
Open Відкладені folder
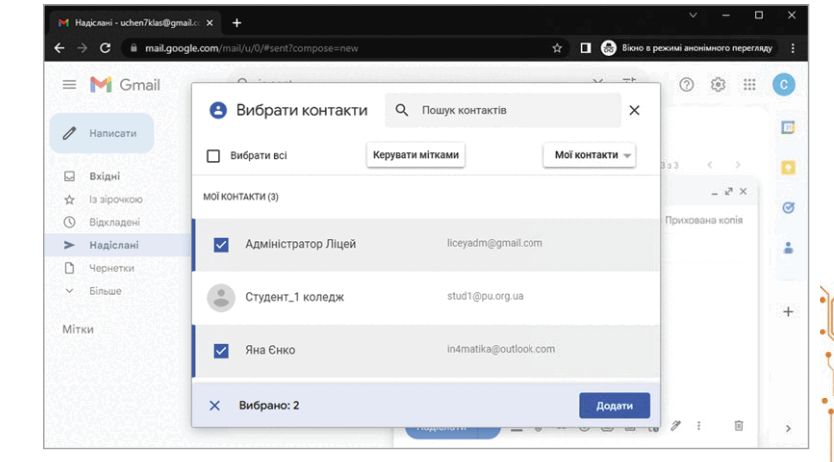tap(117, 222)
